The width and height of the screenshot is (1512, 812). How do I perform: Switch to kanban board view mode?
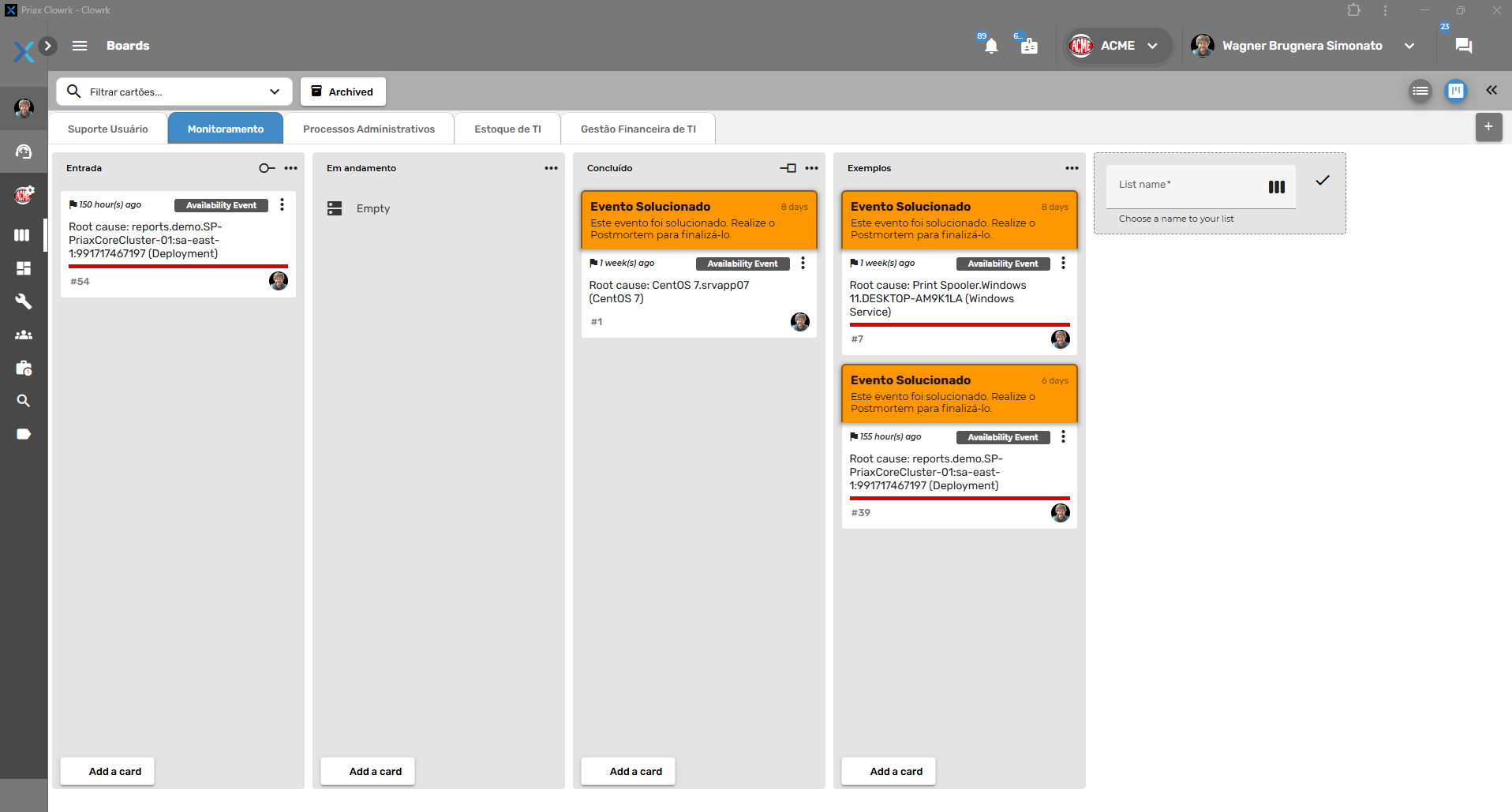click(1455, 91)
